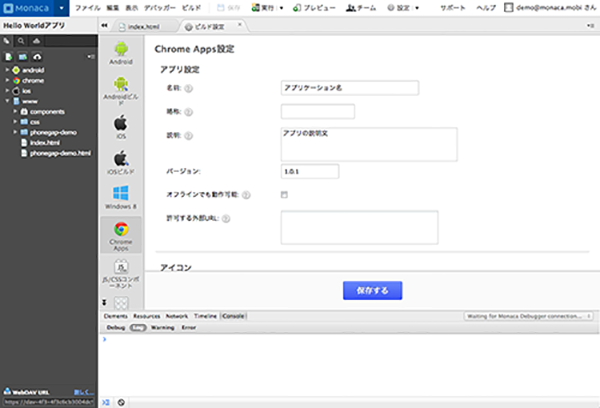Click the Android build (Androidビルド) icon
The height and width of the screenshot is (408, 600).
119,93
